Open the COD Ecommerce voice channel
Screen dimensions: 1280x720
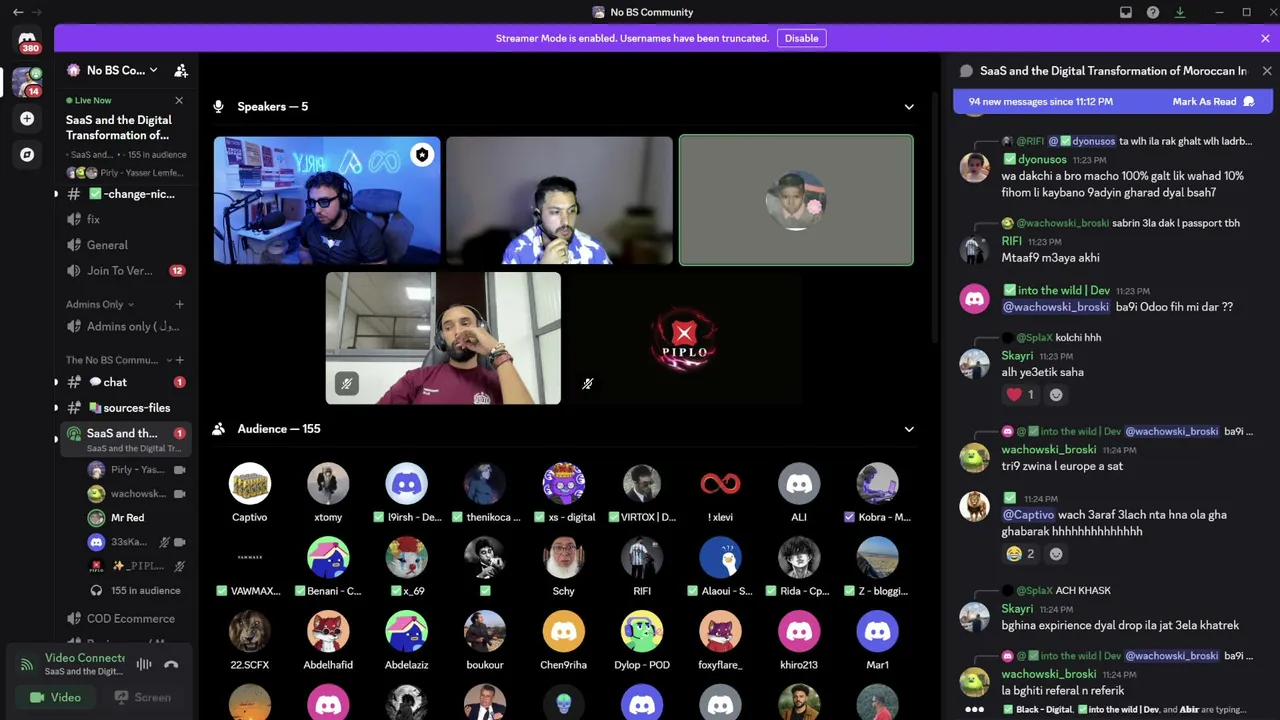pyautogui.click(x=124, y=619)
